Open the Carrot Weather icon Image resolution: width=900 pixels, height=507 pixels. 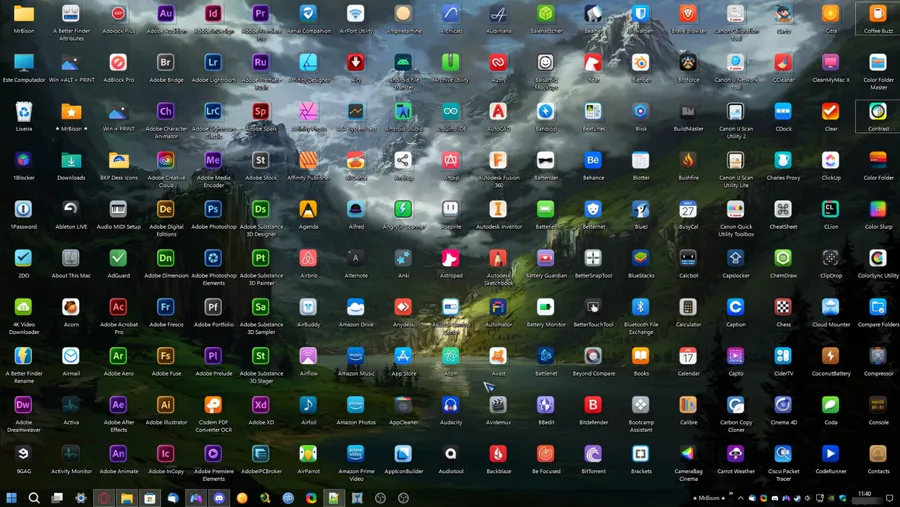735,454
